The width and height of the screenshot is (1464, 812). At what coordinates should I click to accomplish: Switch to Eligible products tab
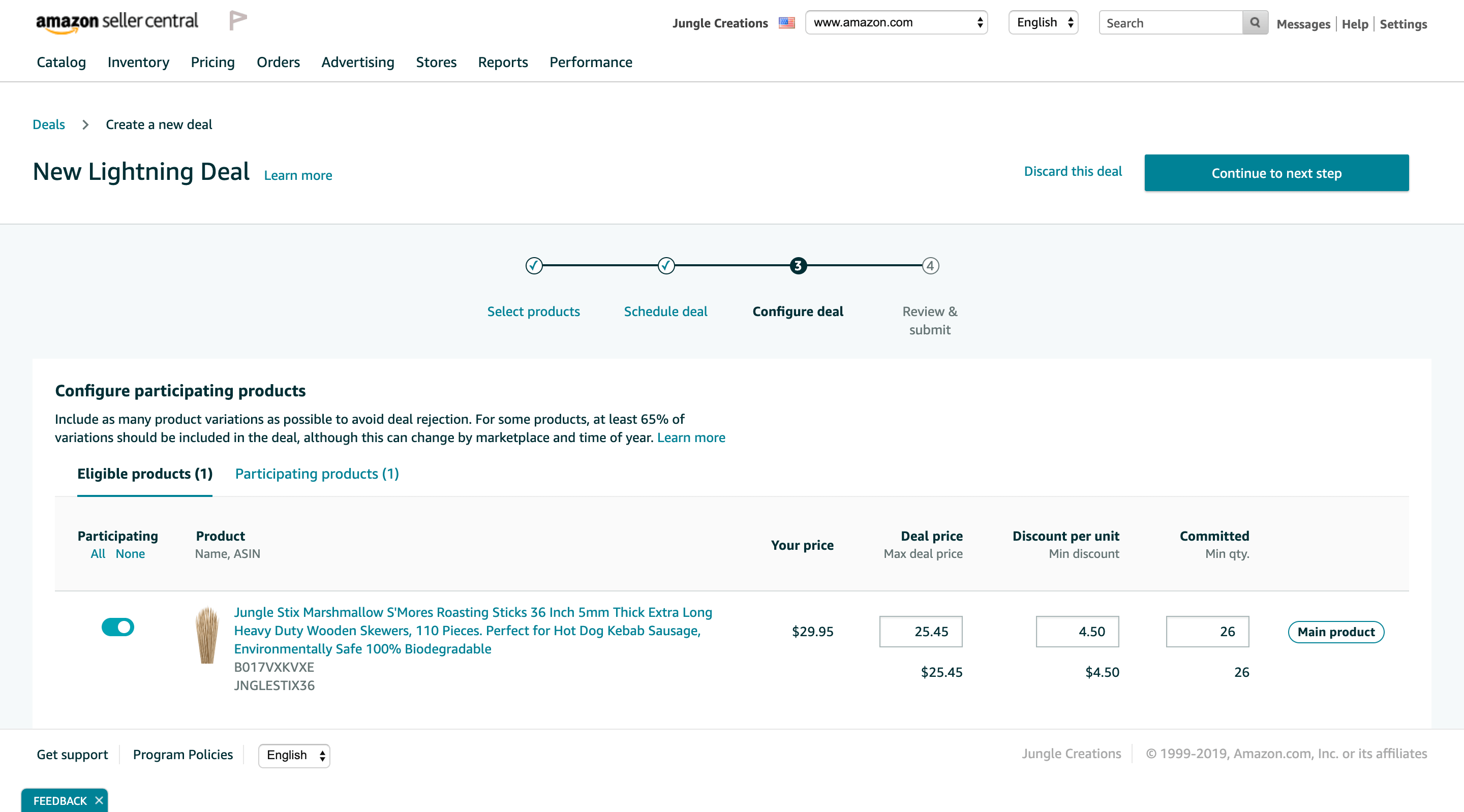click(x=145, y=474)
